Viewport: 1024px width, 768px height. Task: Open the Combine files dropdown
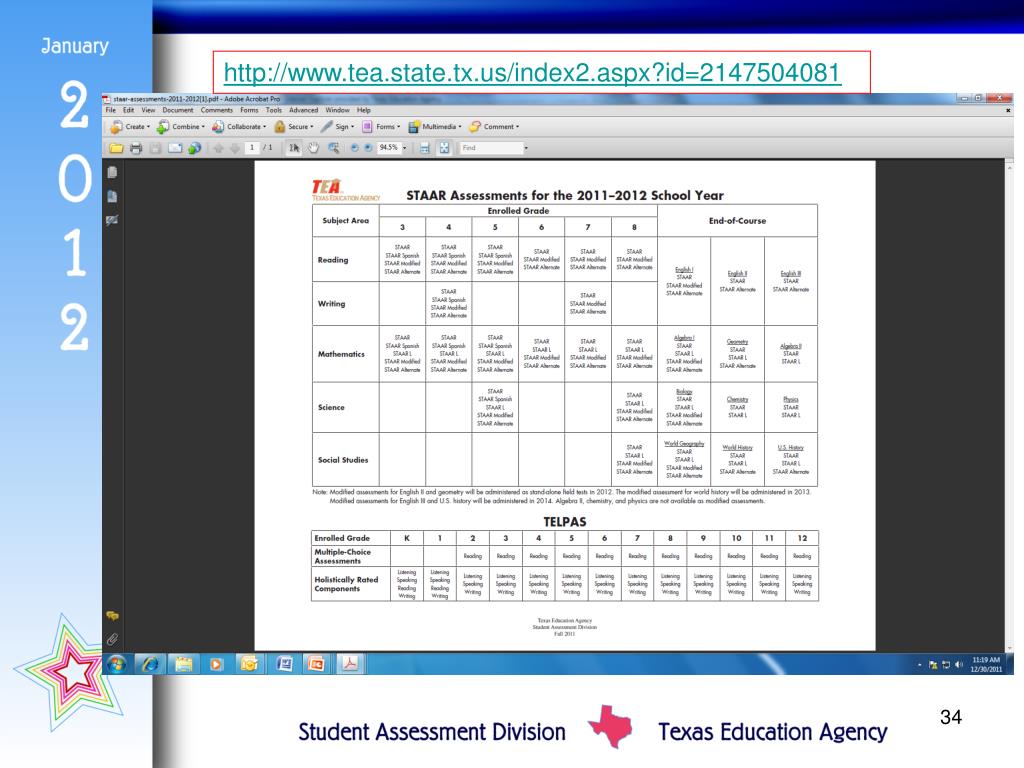pos(181,127)
